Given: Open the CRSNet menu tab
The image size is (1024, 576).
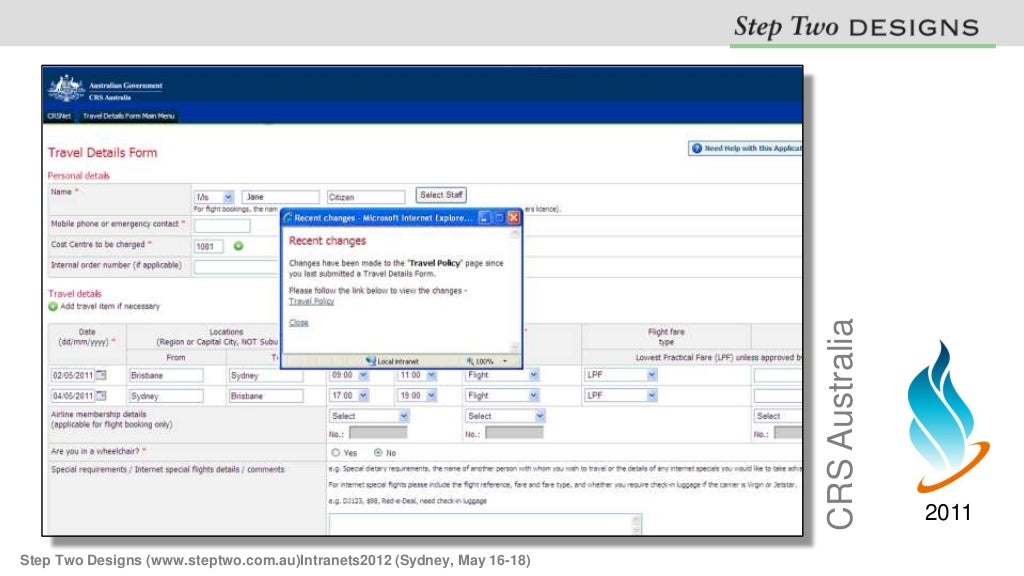Looking at the screenshot, I should (x=59, y=116).
